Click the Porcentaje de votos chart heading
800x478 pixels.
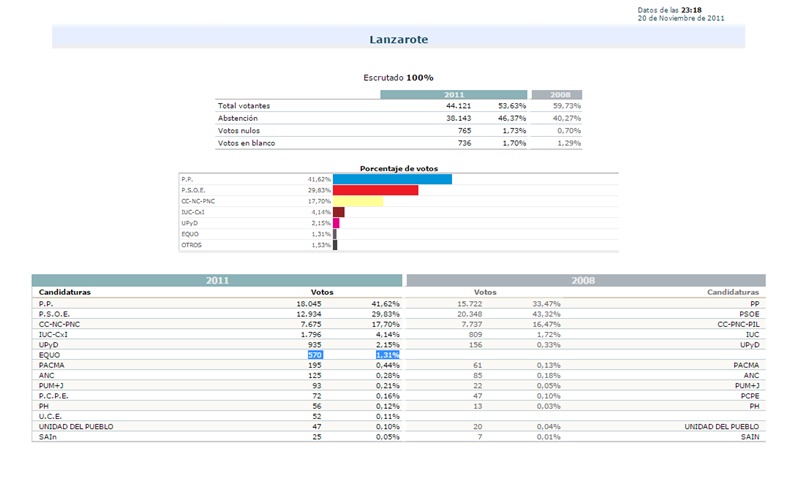pyautogui.click(x=398, y=168)
